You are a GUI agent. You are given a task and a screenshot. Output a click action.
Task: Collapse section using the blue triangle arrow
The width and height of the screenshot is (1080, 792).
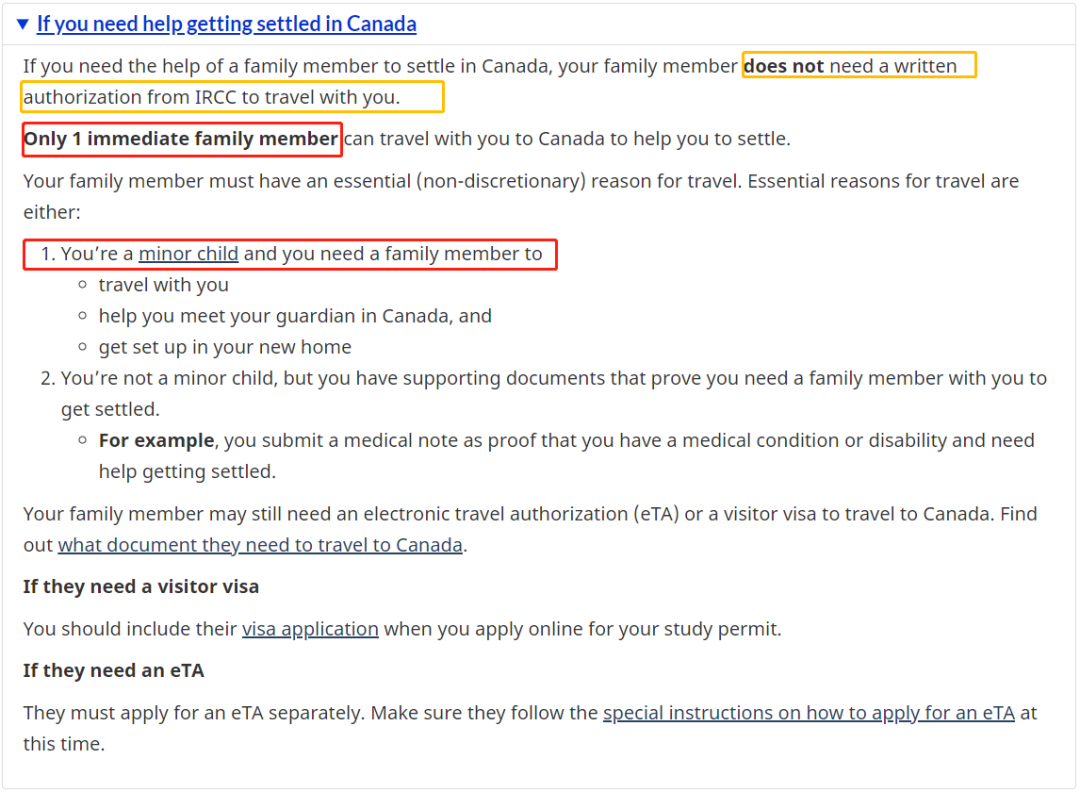click(x=23, y=24)
